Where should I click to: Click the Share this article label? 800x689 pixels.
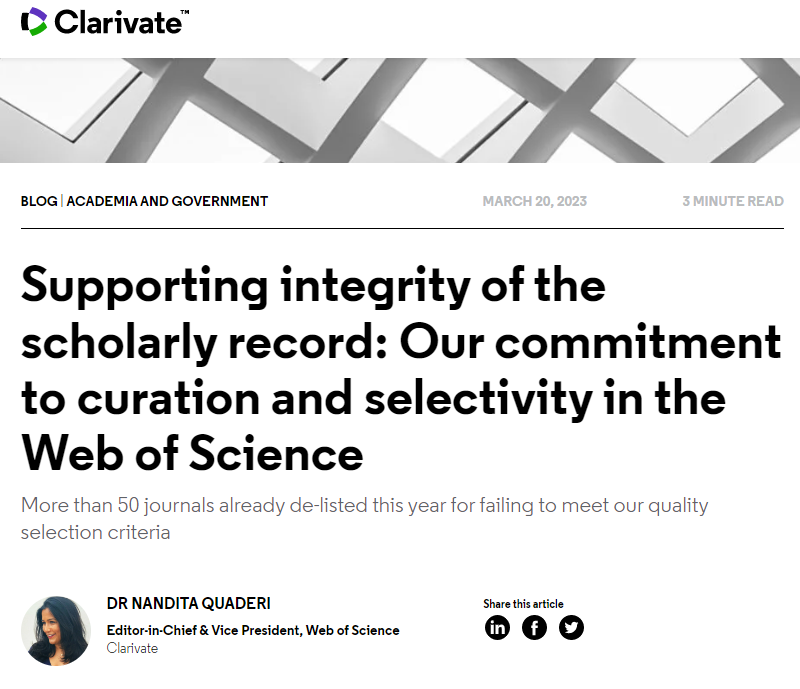click(523, 604)
